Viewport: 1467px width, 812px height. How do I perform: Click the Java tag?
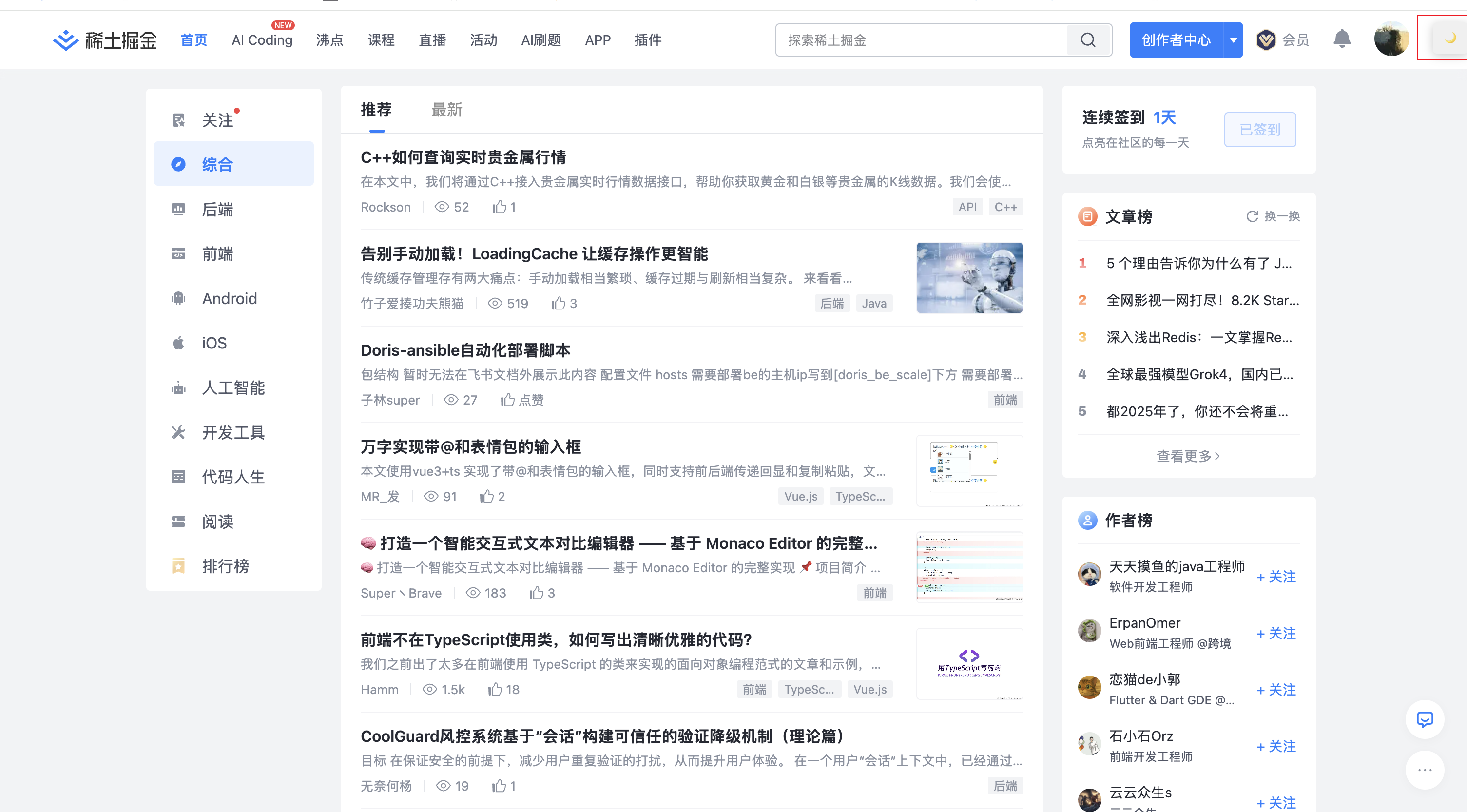[x=873, y=304]
